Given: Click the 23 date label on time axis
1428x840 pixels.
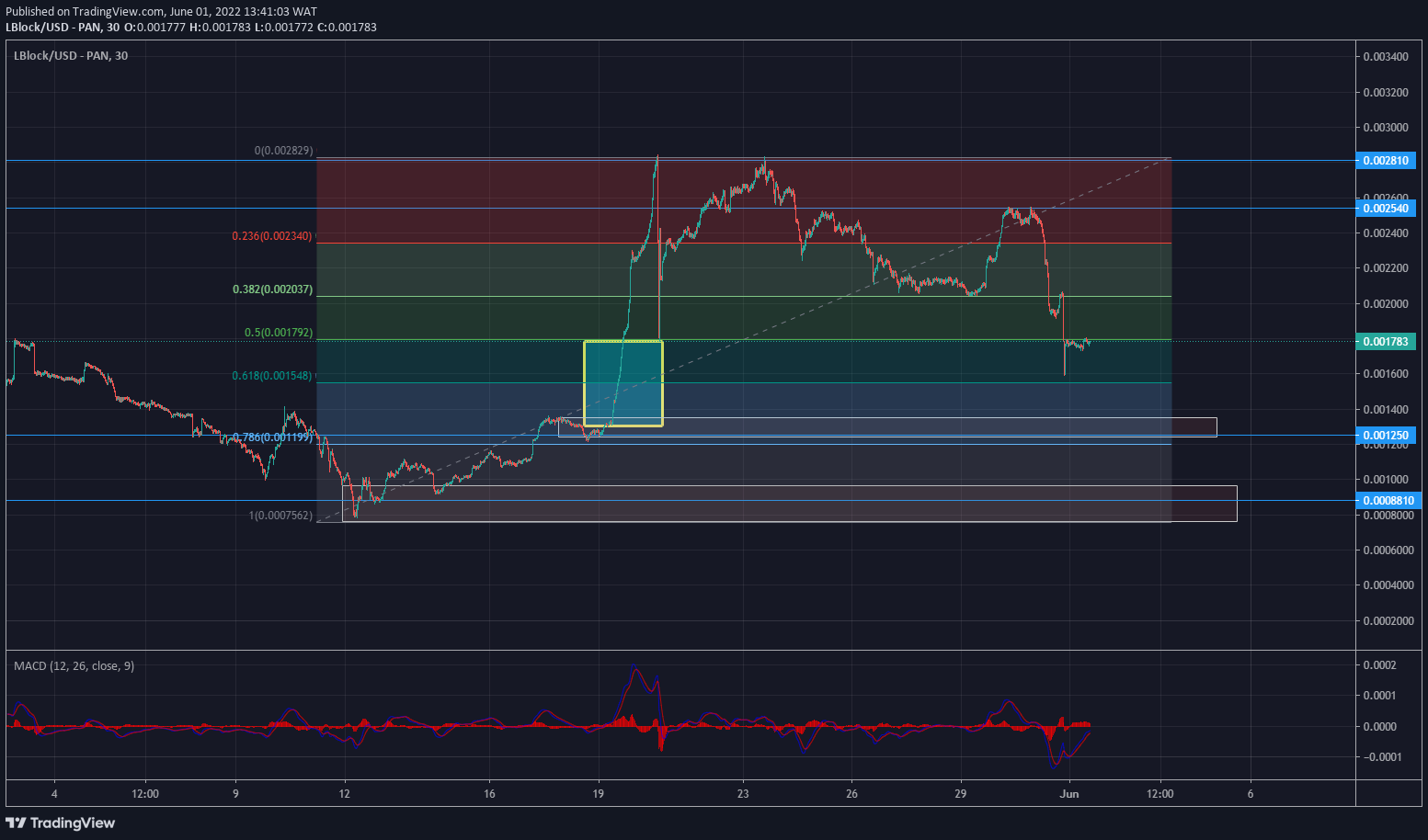Looking at the screenshot, I should pos(743,794).
